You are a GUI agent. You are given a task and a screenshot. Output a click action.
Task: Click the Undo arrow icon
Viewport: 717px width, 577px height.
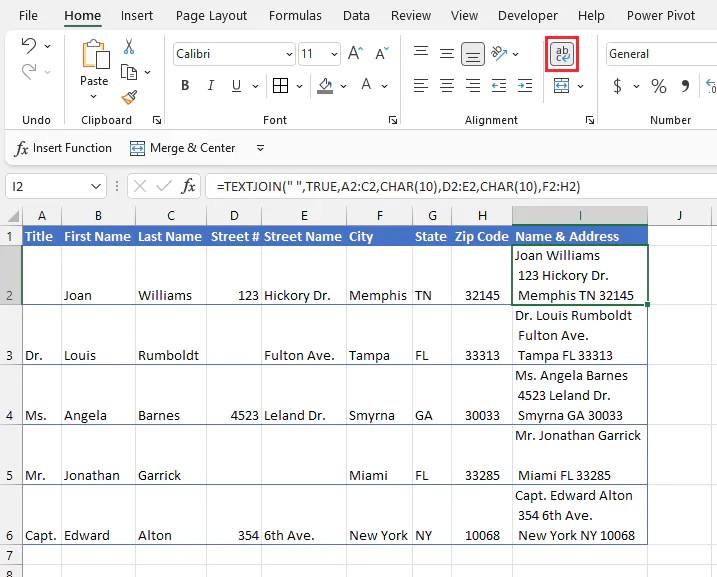pyautogui.click(x=29, y=45)
